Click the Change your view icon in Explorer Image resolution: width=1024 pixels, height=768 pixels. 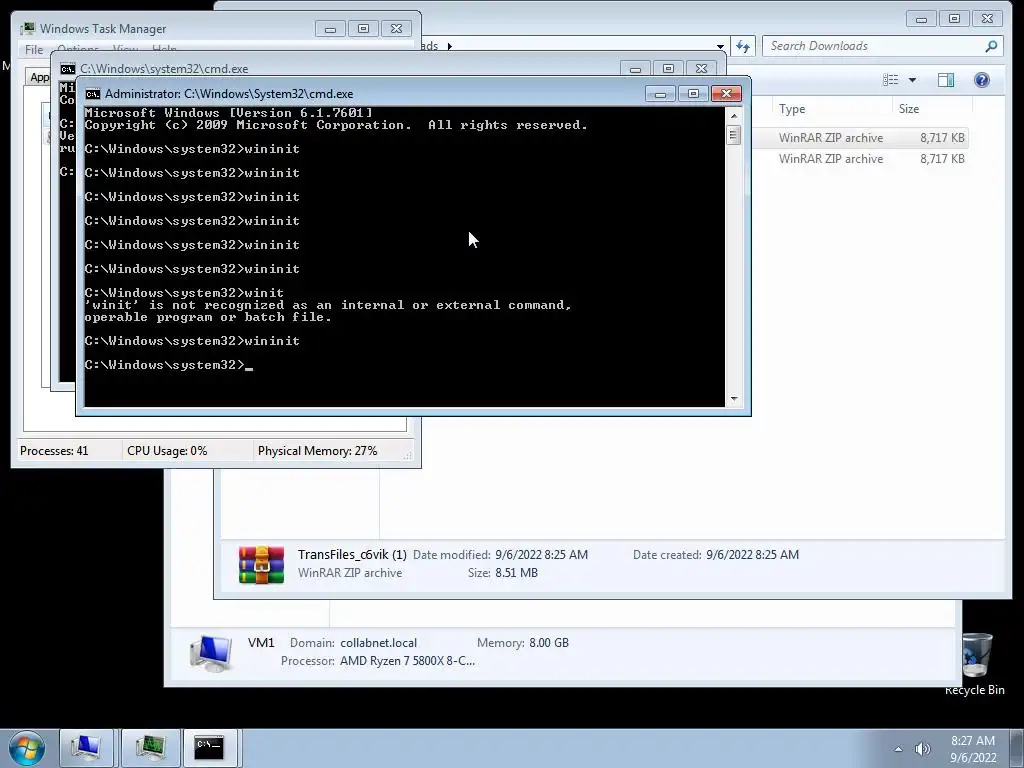(x=891, y=80)
